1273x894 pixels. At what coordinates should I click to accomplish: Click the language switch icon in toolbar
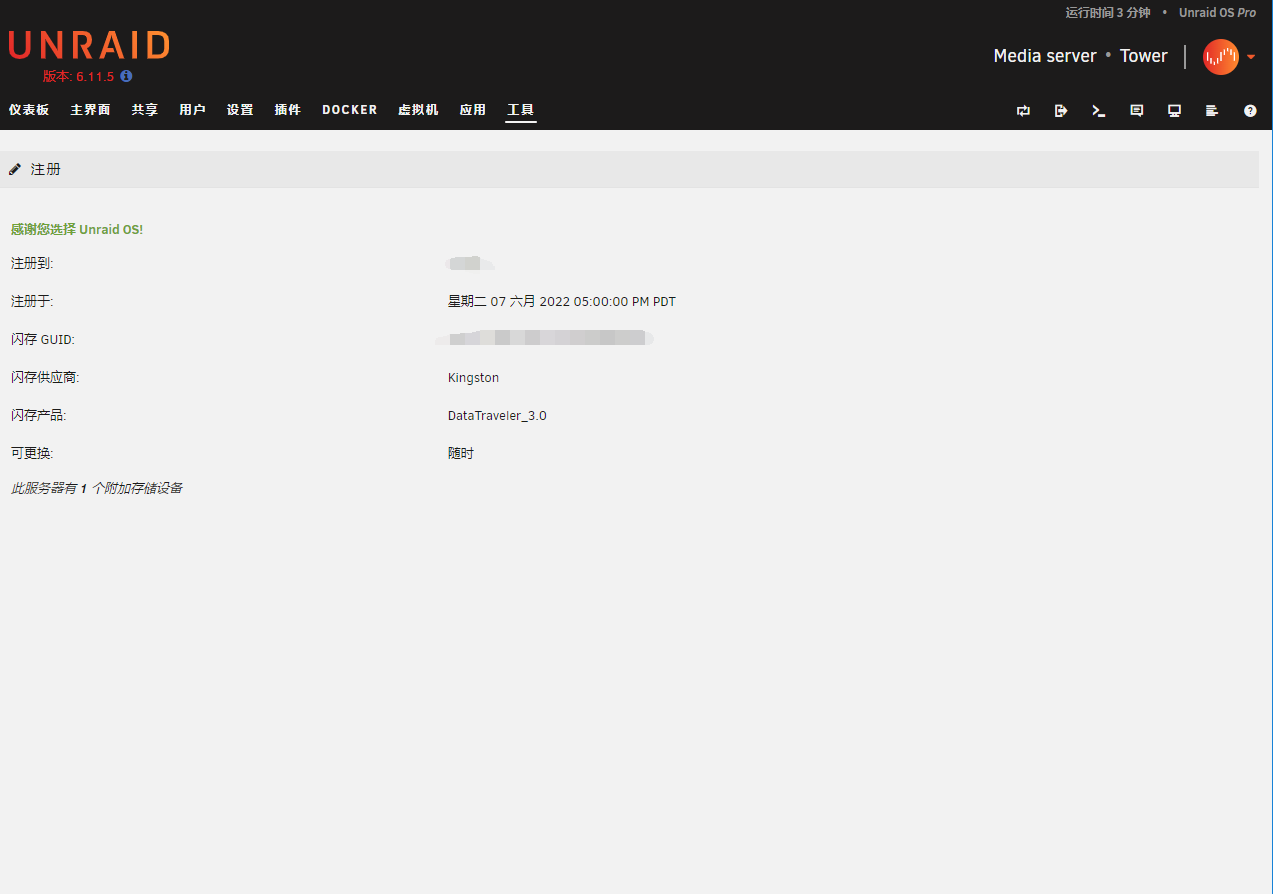click(1023, 111)
